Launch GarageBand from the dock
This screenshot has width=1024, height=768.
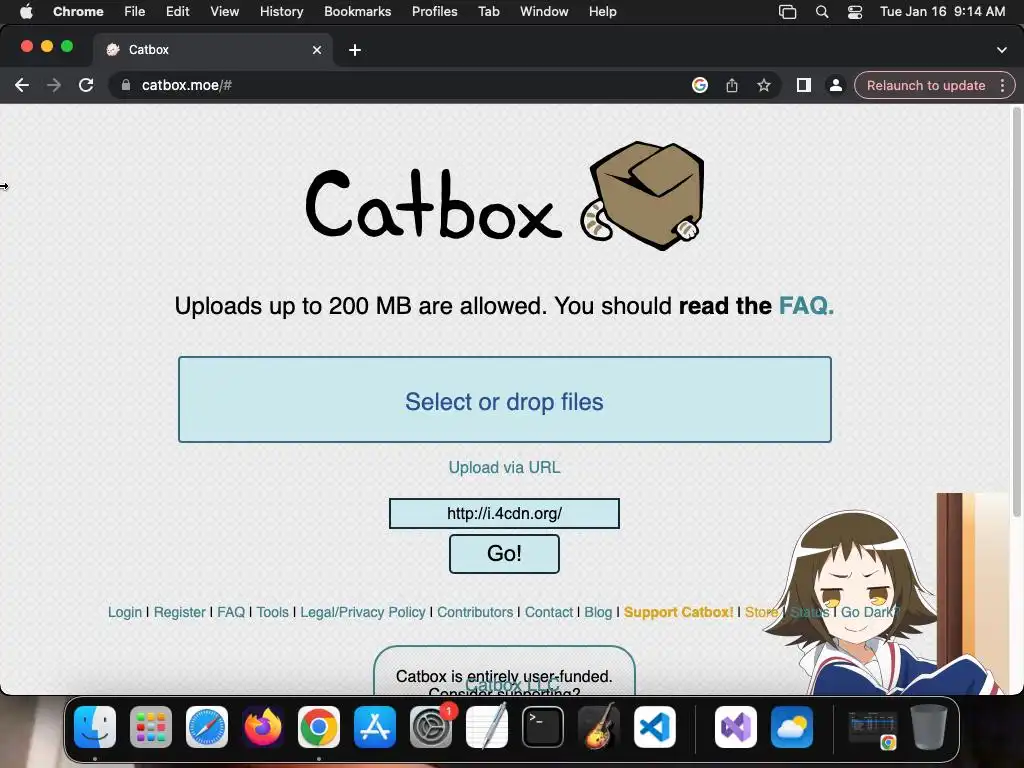[599, 727]
